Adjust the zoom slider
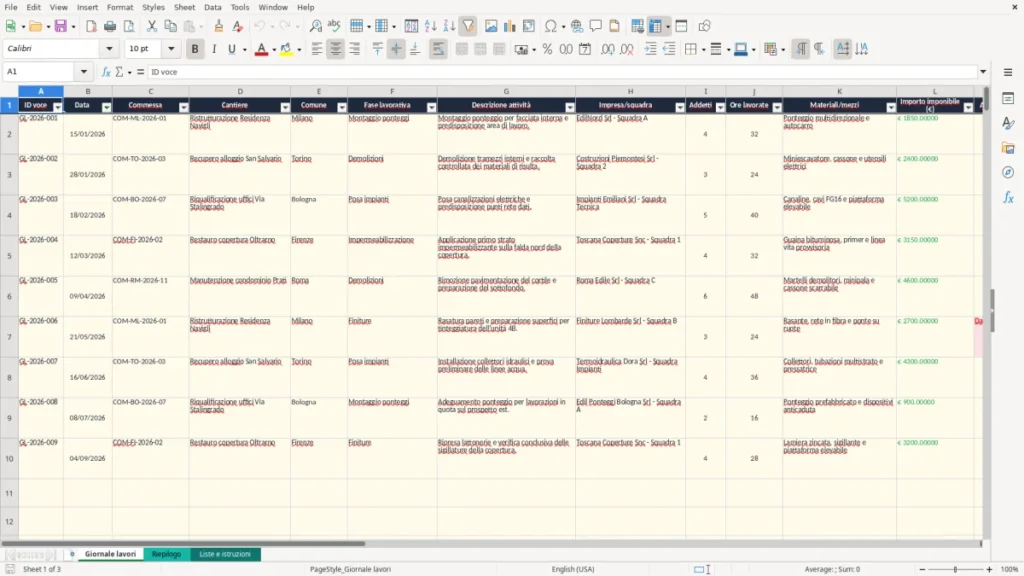 point(955,569)
